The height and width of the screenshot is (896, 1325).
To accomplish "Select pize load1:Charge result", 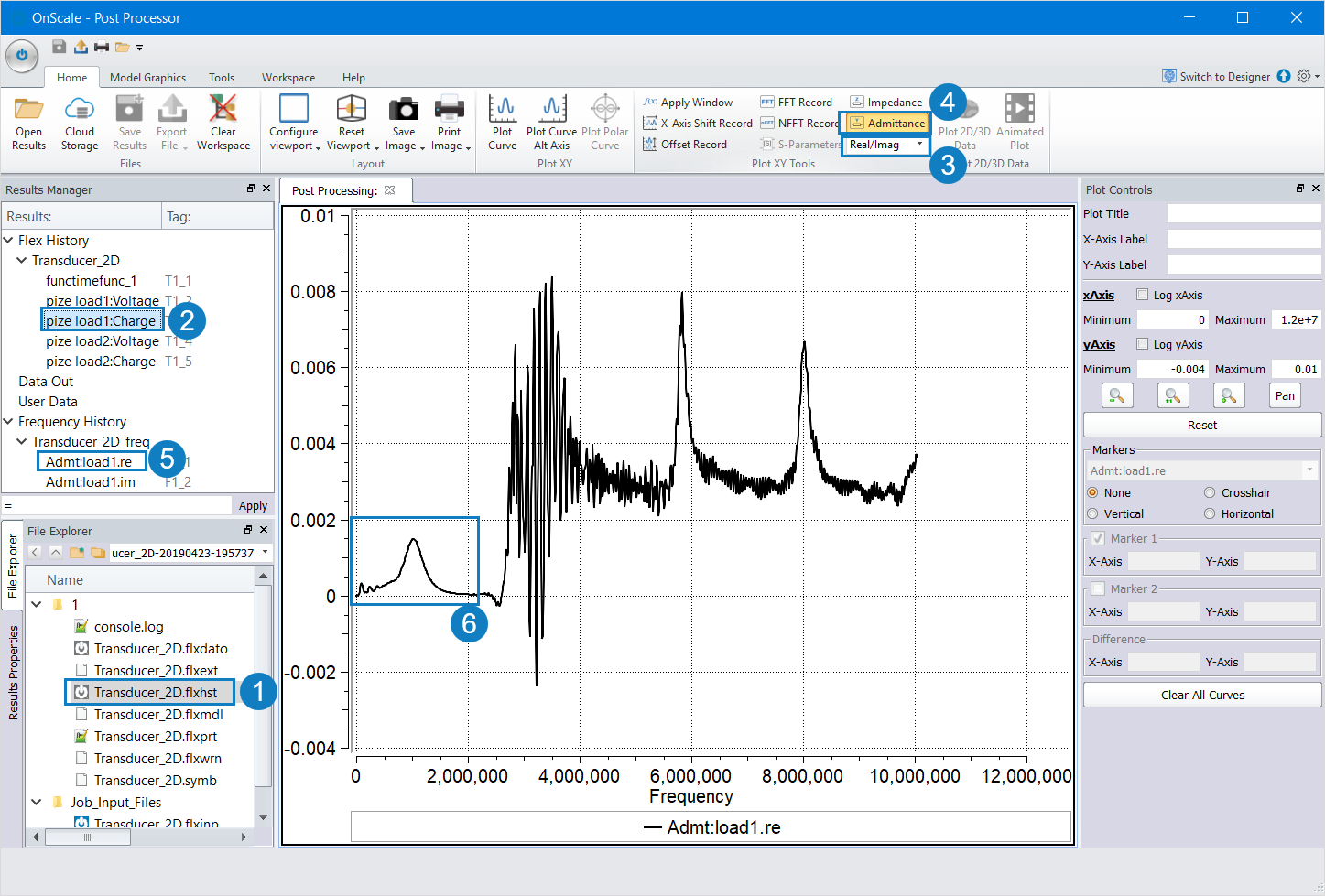I will pos(103,320).
